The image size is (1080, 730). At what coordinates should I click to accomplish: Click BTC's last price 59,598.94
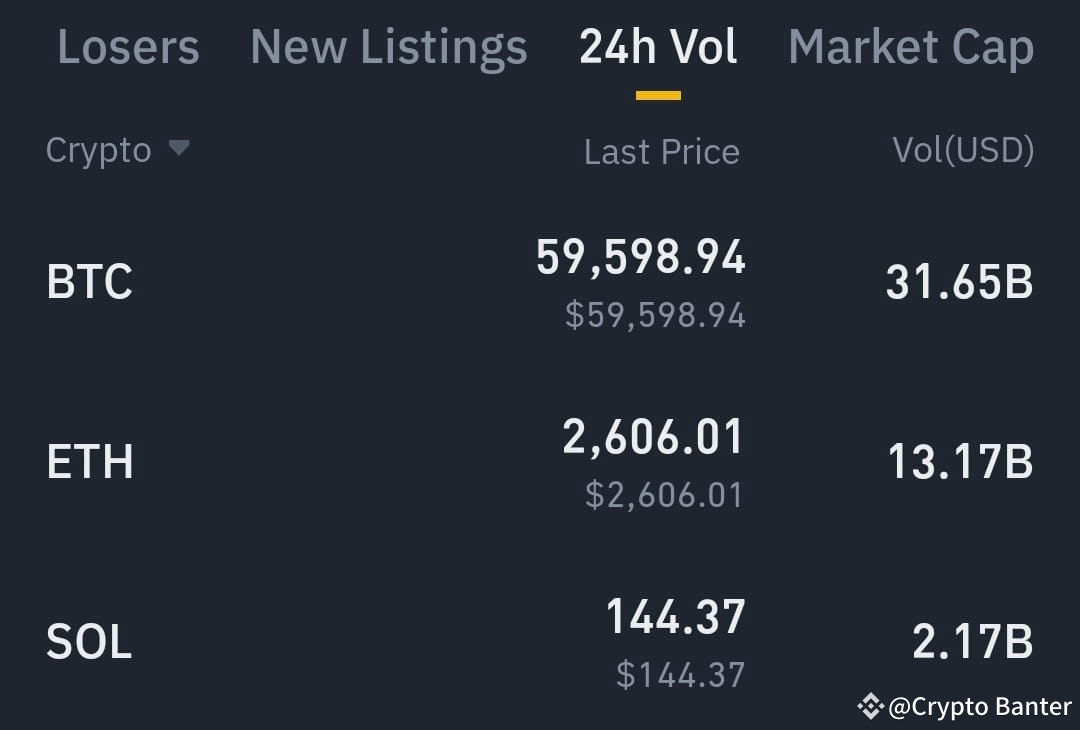[x=640, y=257]
